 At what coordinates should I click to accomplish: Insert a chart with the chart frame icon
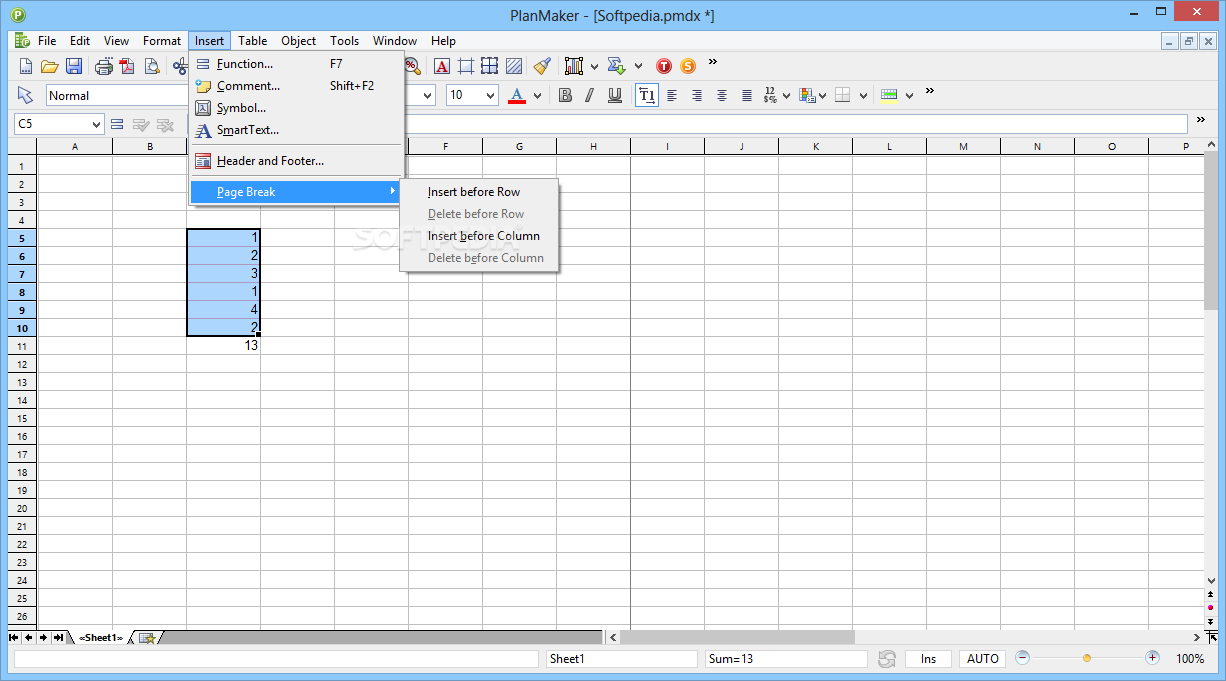pyautogui.click(x=574, y=66)
